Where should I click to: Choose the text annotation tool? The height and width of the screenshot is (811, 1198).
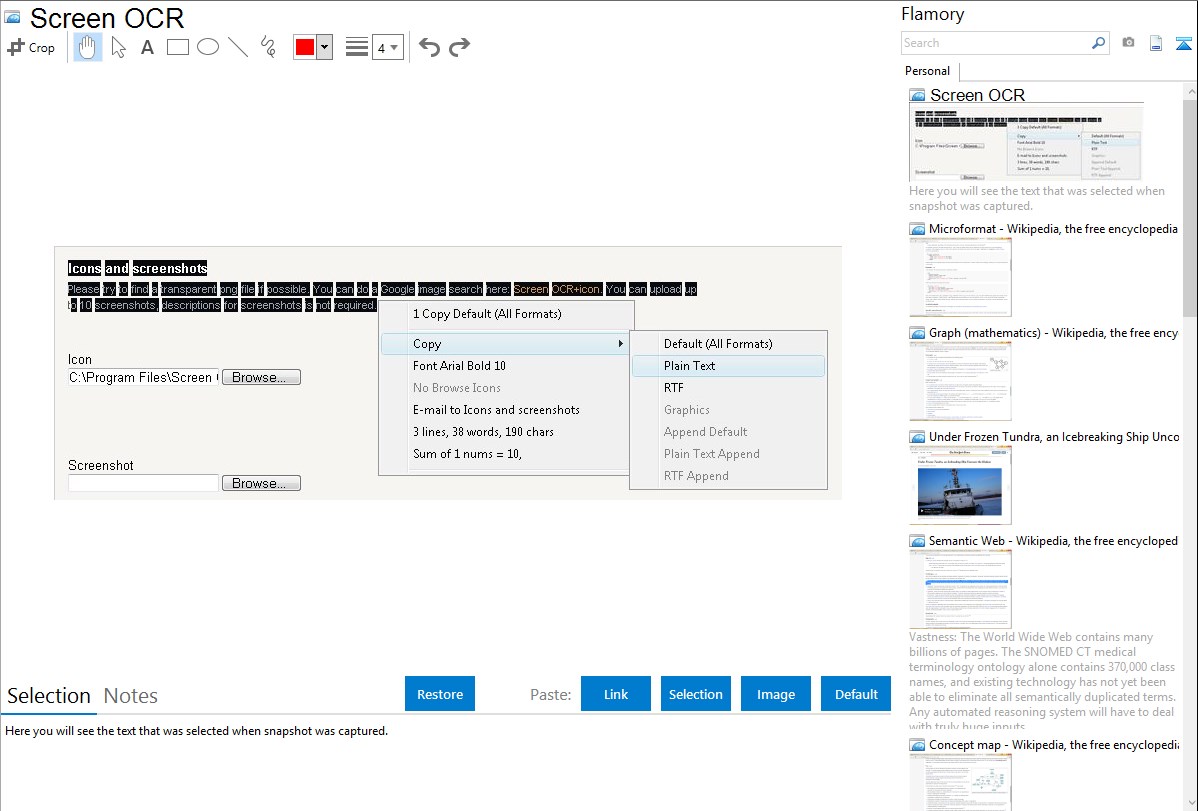click(147, 47)
